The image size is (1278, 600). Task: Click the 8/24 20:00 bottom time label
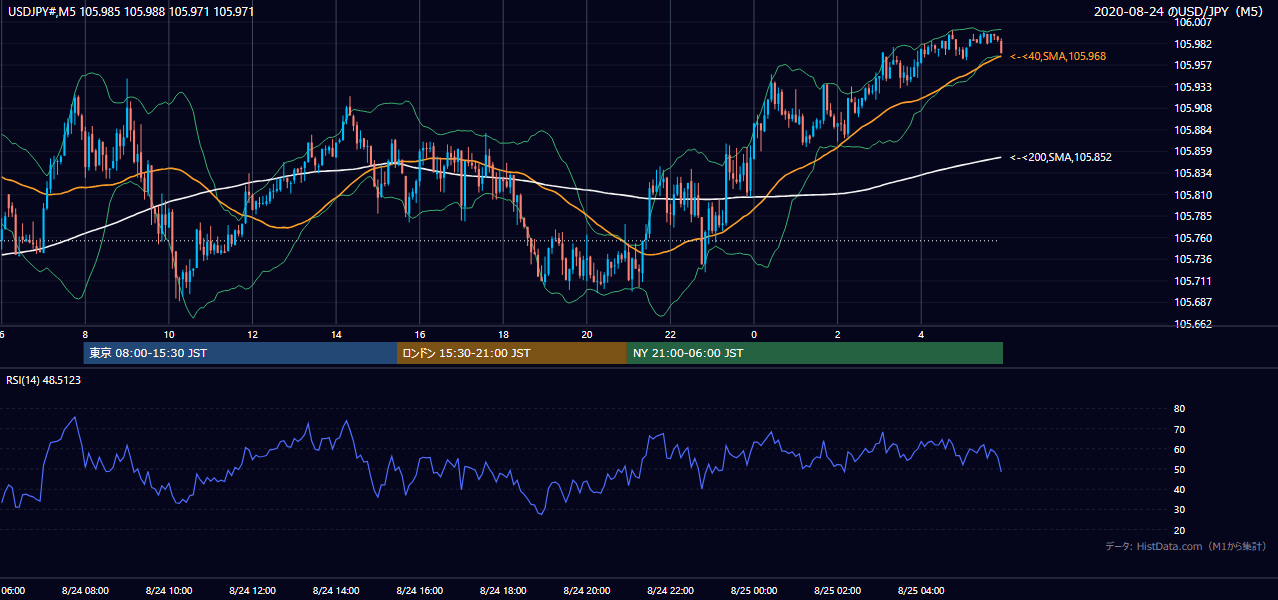click(x=586, y=590)
